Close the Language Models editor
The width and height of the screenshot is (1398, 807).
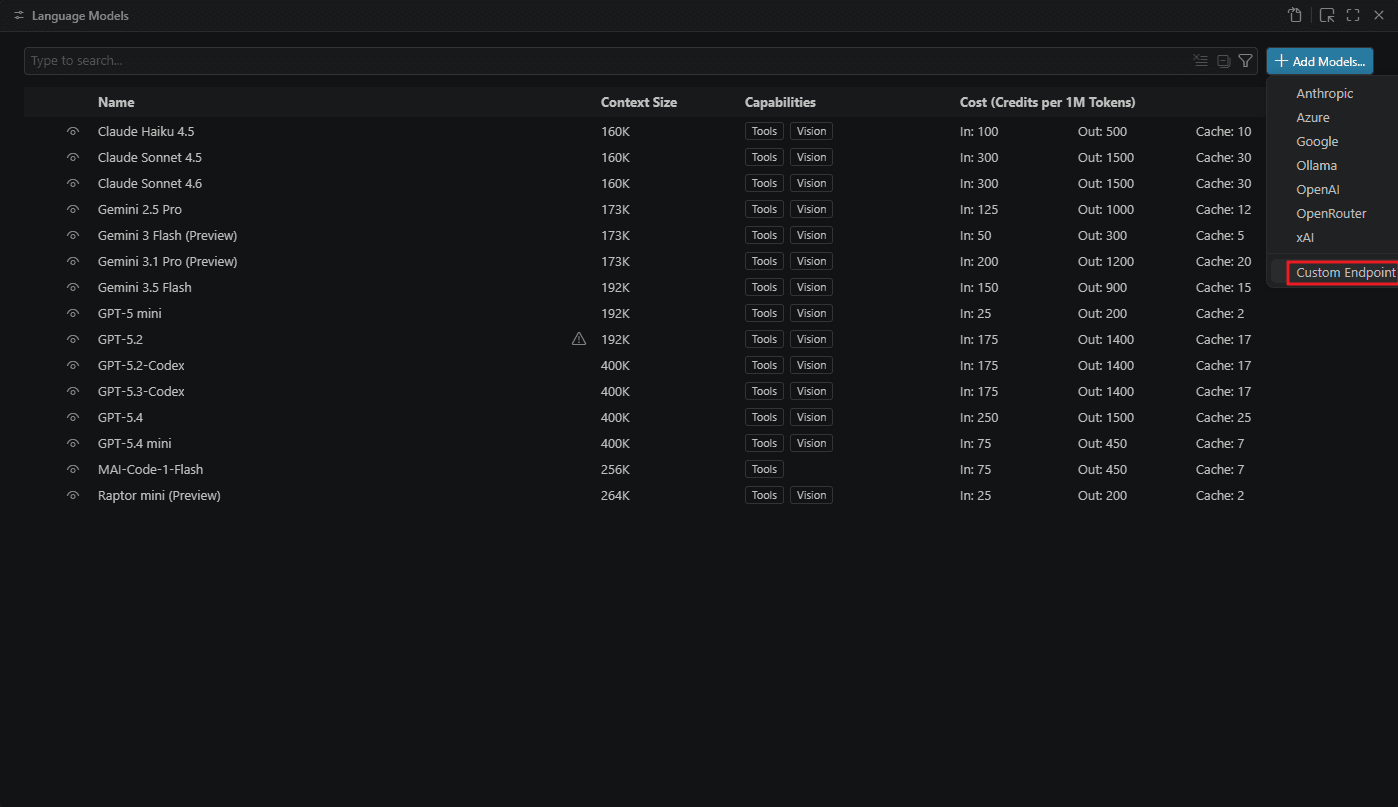(1379, 15)
